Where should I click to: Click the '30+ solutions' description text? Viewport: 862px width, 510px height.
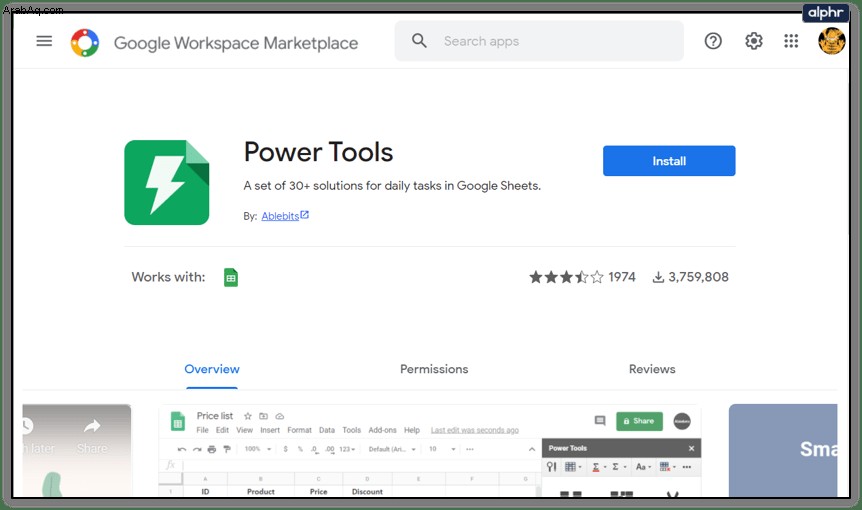pos(392,186)
